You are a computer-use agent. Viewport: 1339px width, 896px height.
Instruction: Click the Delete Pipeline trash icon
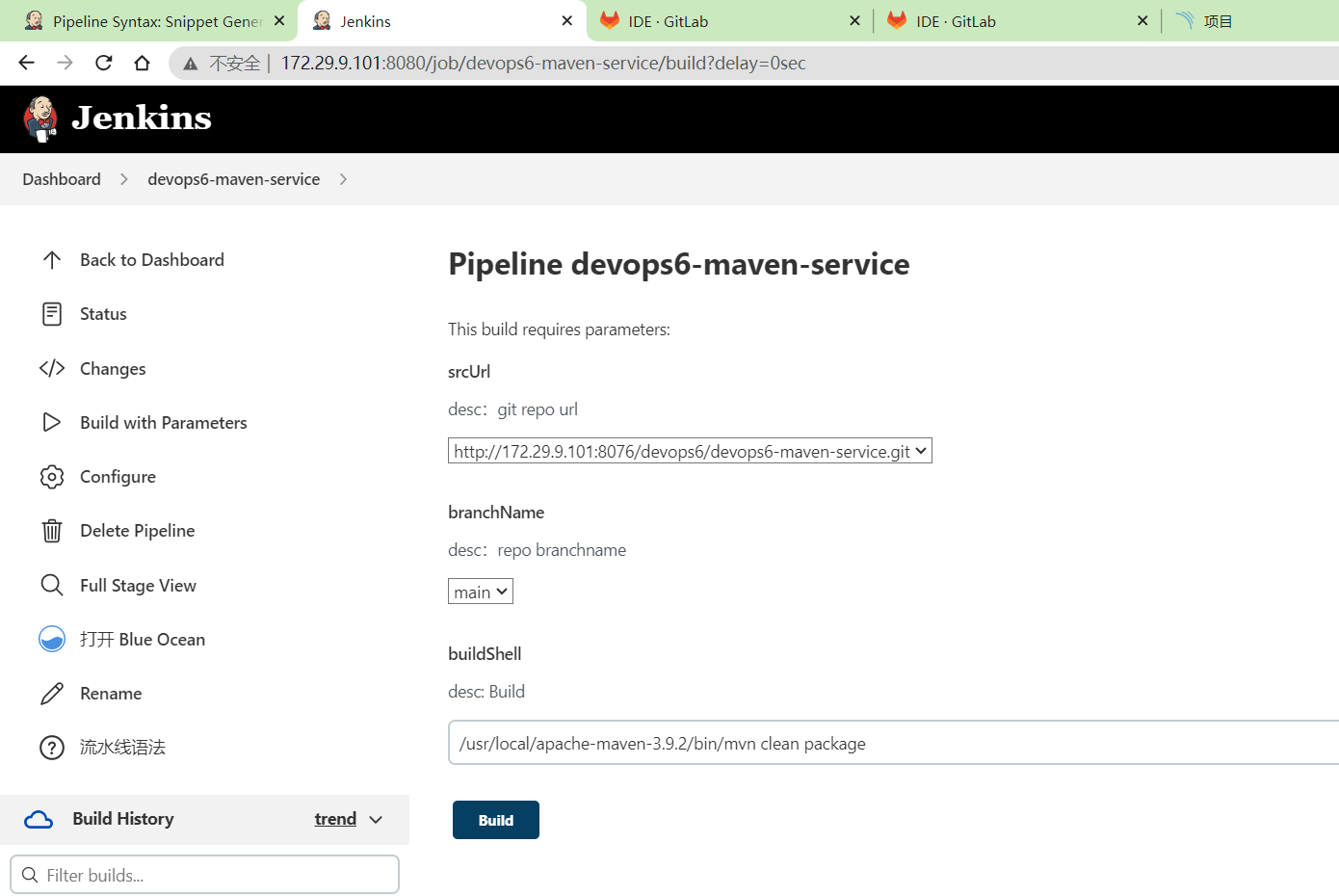point(52,531)
